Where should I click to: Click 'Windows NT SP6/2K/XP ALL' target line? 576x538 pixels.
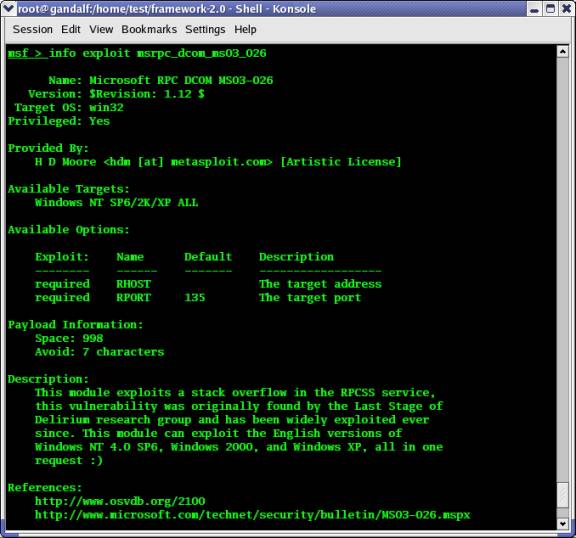[x=116, y=203]
